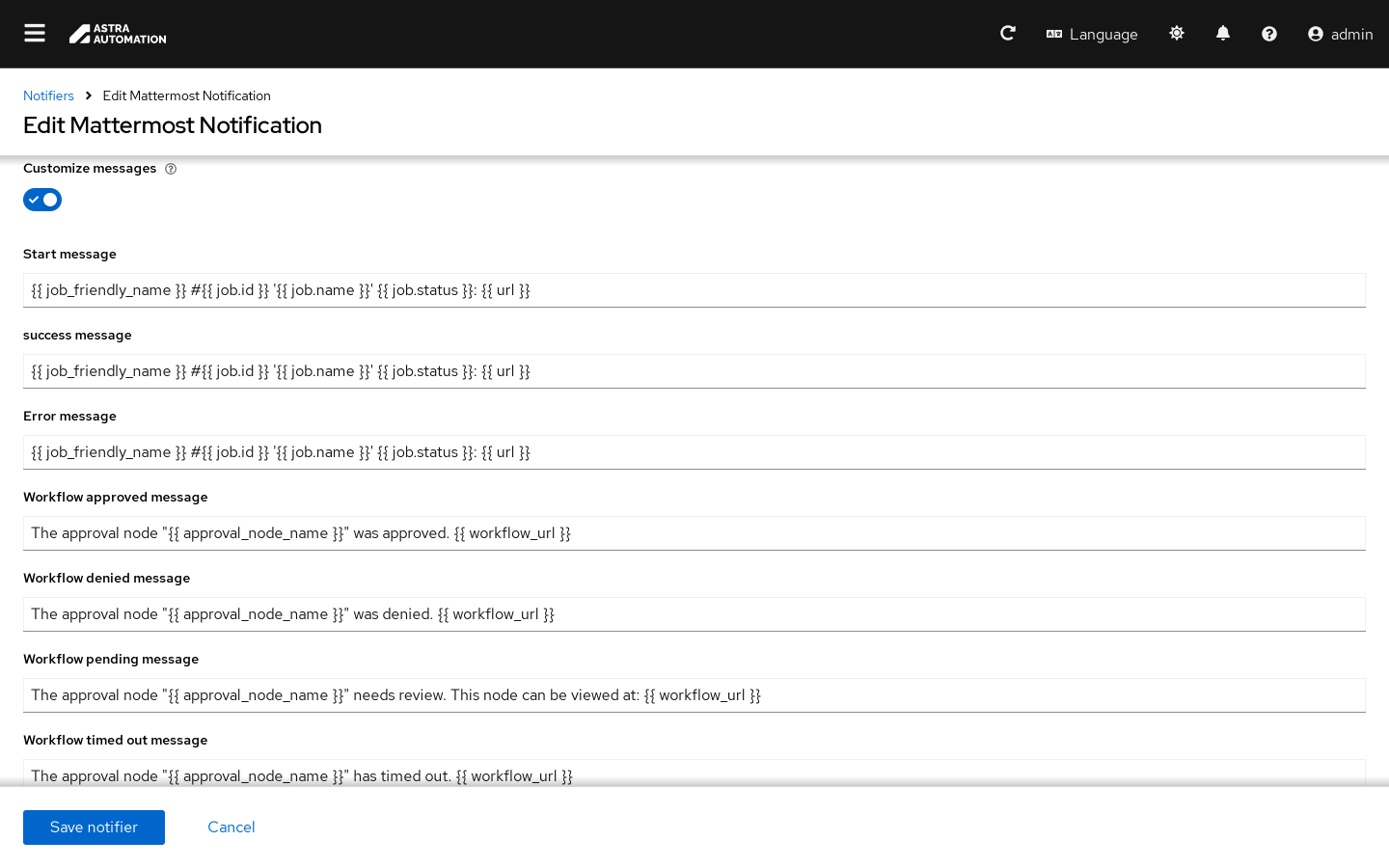This screenshot has height=868, width=1389.
Task: Focus the success message text field
Action: pos(694,371)
